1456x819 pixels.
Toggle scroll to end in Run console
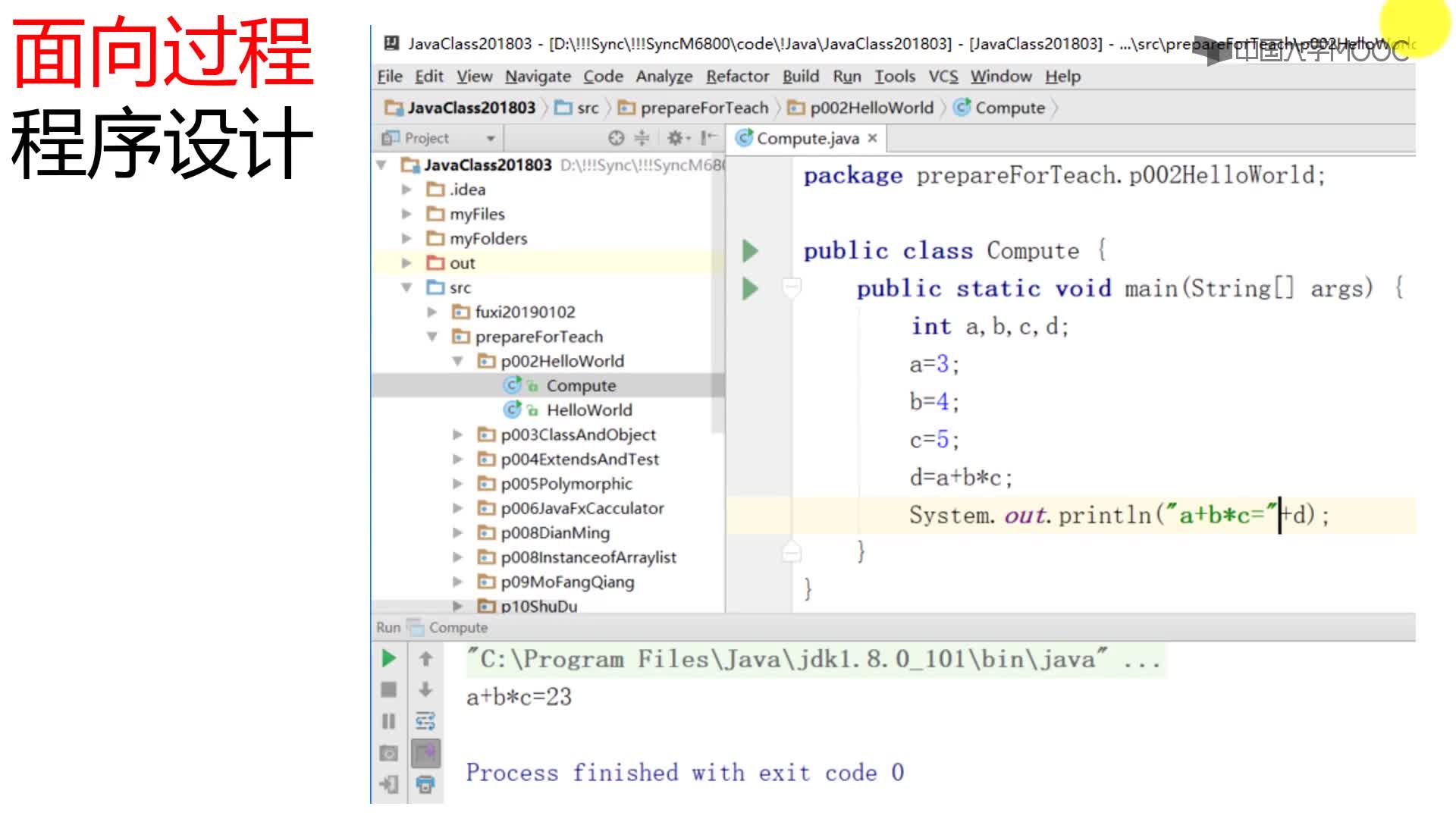[x=425, y=753]
